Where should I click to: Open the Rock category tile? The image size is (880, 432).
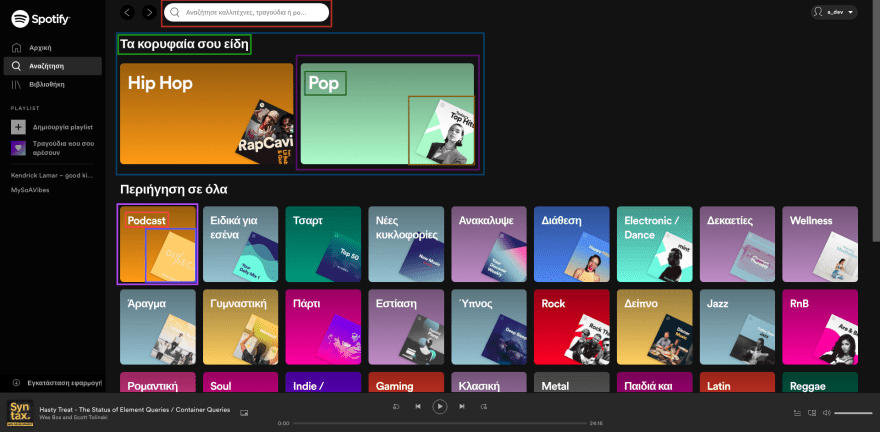[x=572, y=327]
